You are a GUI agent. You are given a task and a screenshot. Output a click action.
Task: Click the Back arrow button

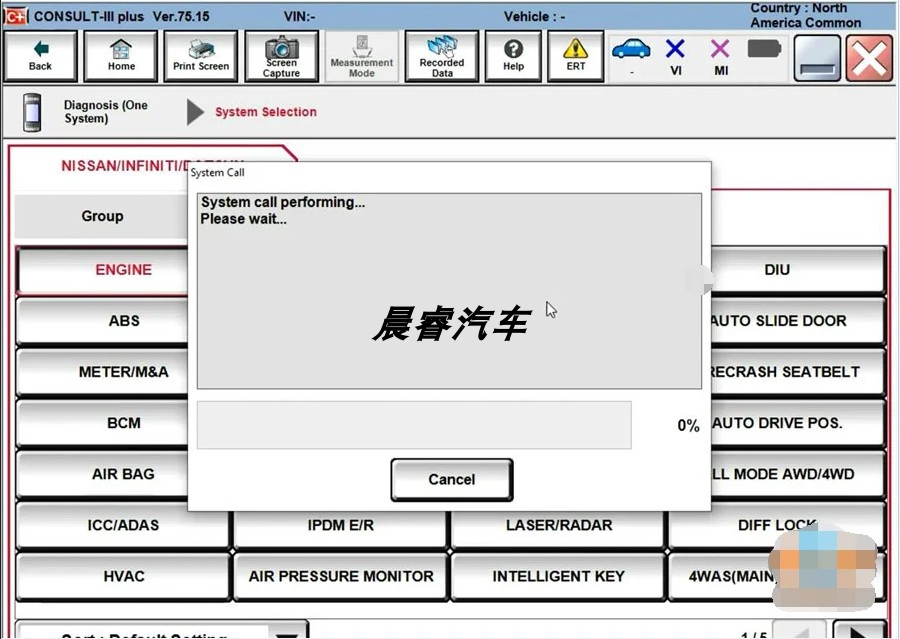[40, 56]
